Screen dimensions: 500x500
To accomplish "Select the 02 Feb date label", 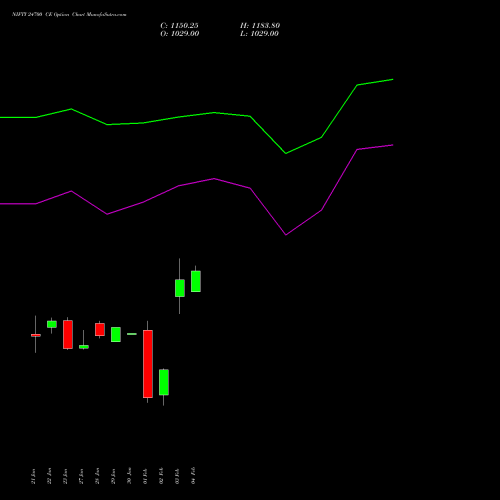I will click(x=161, y=476).
